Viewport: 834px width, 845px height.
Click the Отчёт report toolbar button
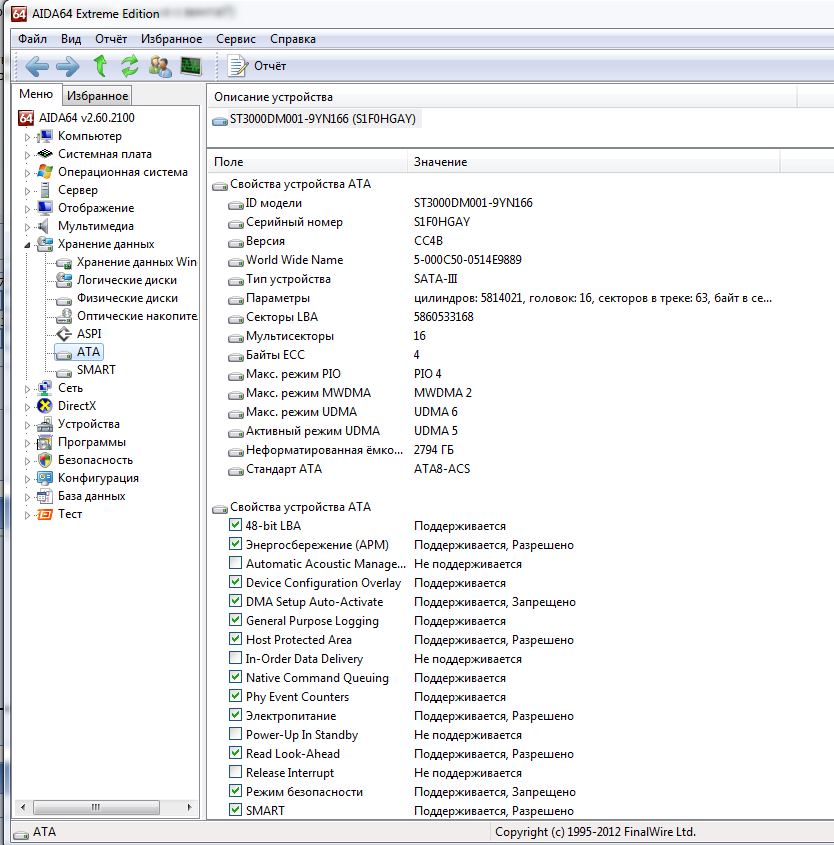(x=257, y=66)
